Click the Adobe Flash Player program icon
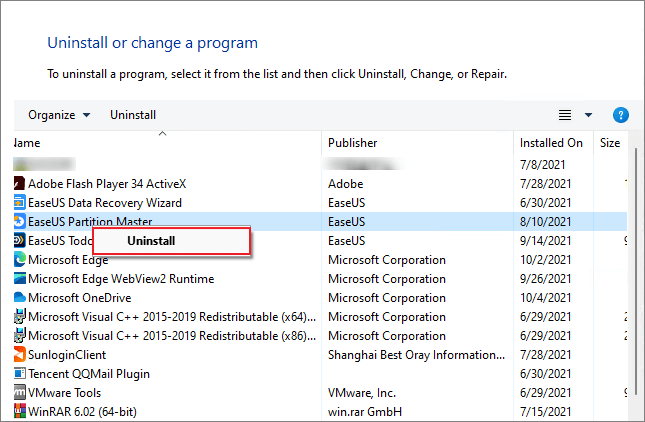 coord(19,184)
